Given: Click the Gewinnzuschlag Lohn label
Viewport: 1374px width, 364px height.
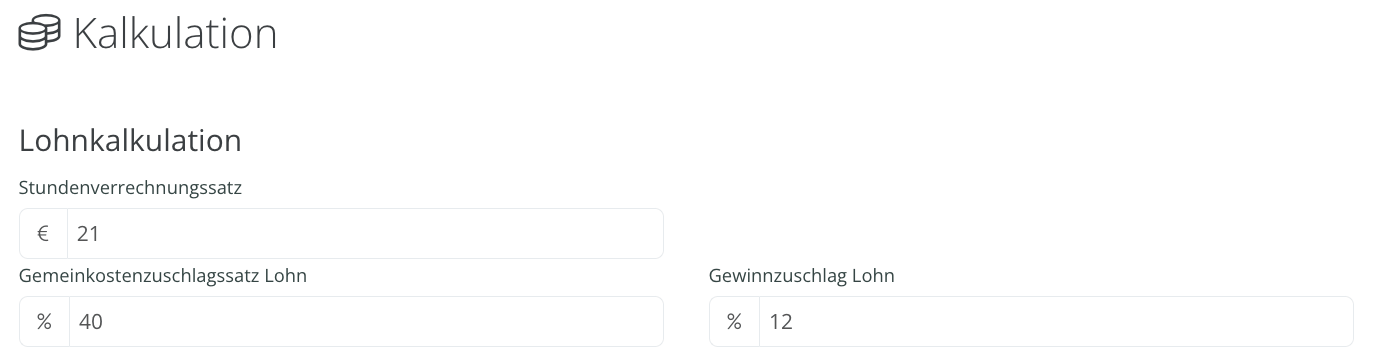Looking at the screenshot, I should (802, 275).
